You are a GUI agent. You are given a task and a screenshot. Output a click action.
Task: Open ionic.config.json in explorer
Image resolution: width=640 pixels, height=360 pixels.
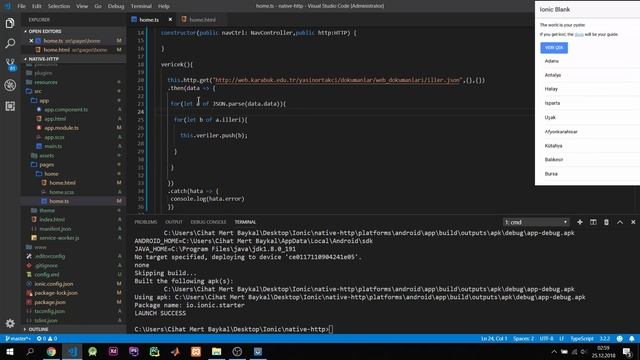[53, 284]
